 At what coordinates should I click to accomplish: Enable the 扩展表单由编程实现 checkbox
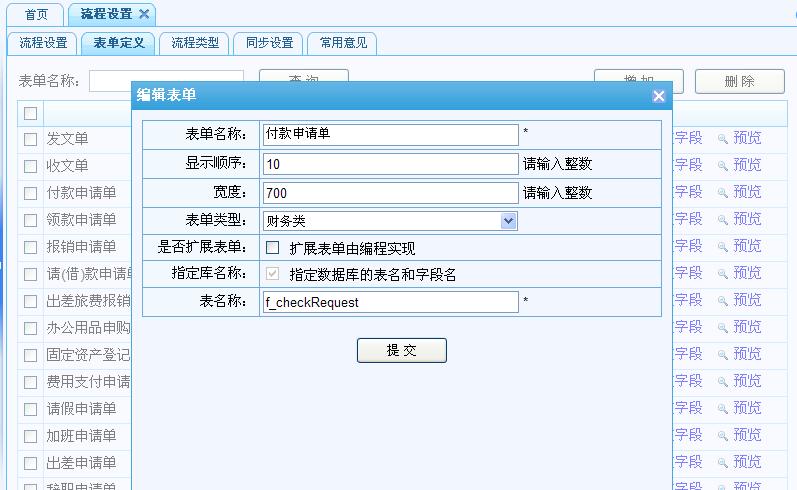coord(272,248)
